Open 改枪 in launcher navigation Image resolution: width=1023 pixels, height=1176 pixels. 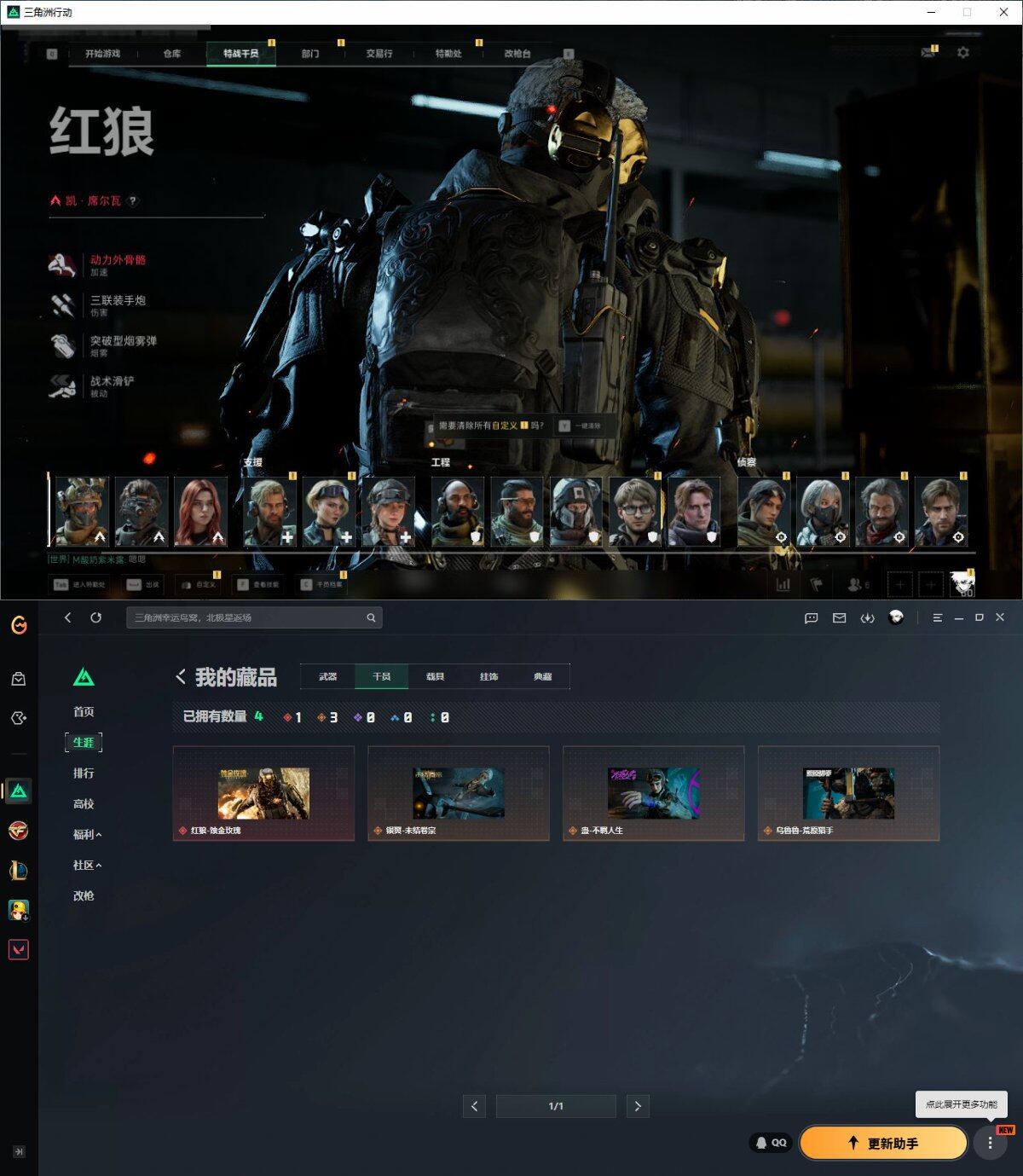84,896
